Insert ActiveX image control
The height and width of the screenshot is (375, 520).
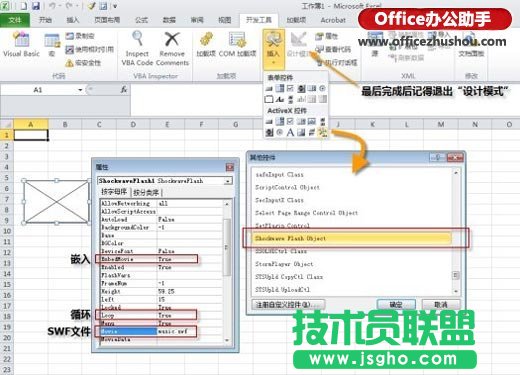[x=301, y=132]
